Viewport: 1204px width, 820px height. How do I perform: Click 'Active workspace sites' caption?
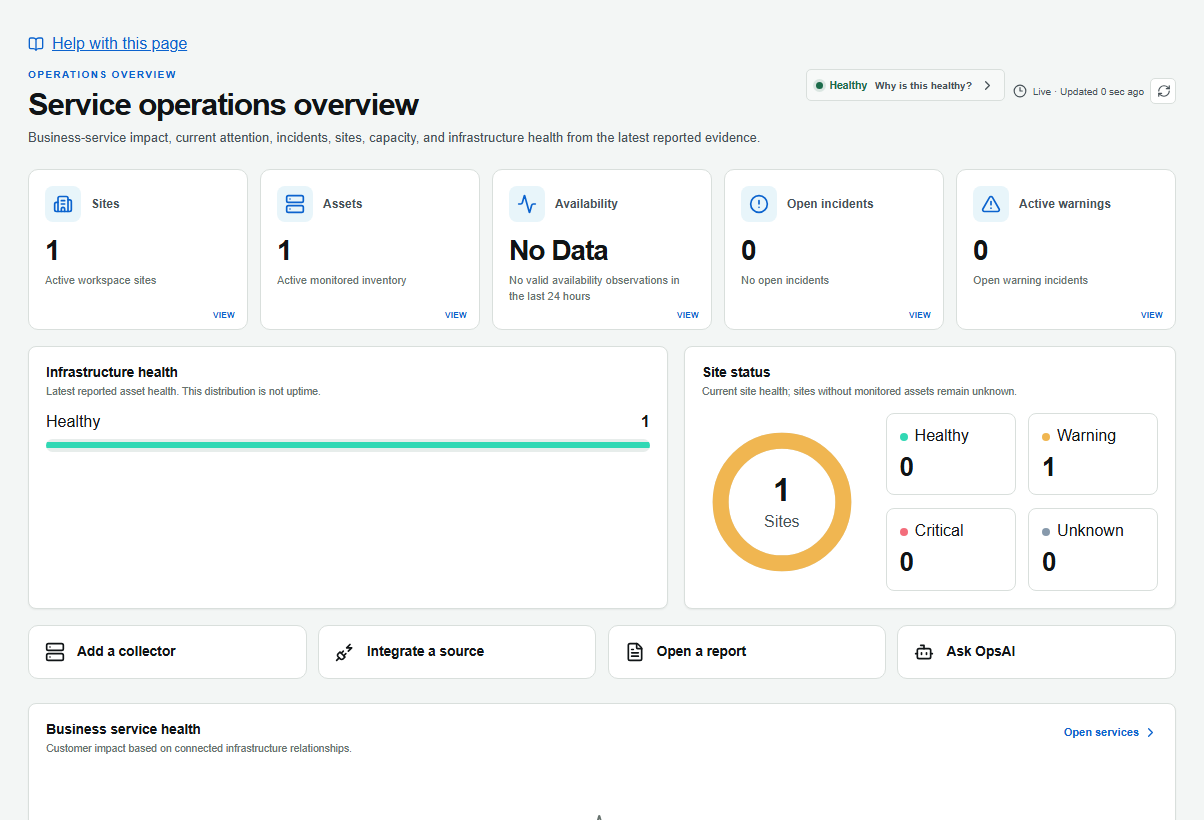click(x=101, y=281)
